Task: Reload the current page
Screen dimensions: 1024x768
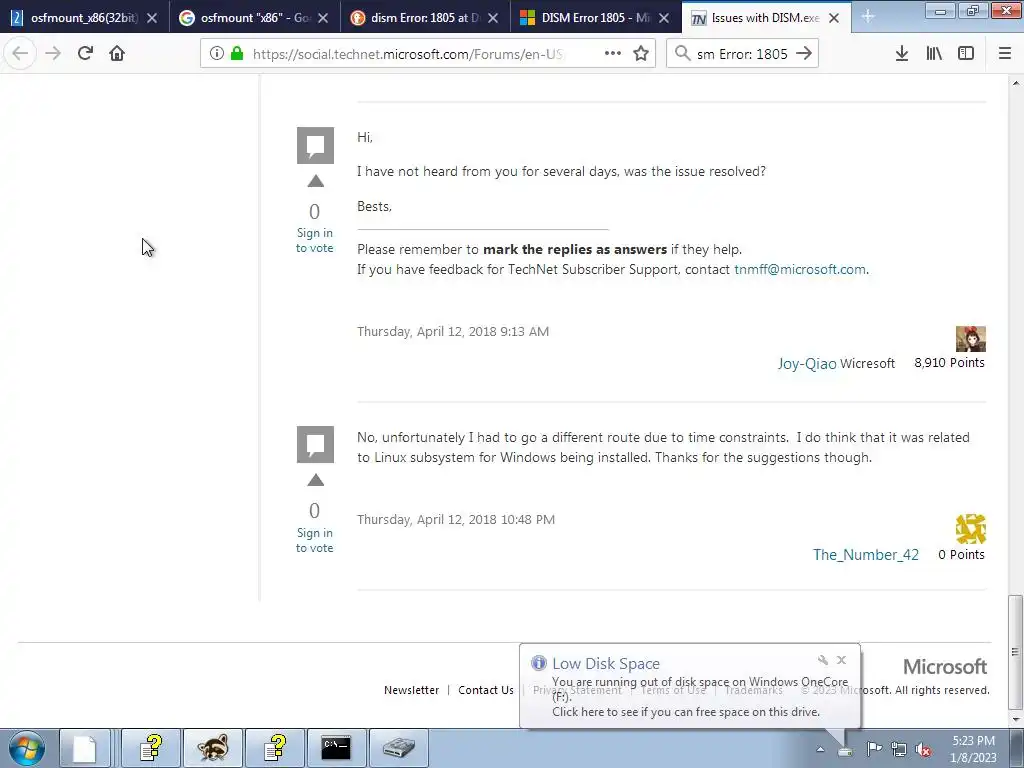Action: point(85,54)
